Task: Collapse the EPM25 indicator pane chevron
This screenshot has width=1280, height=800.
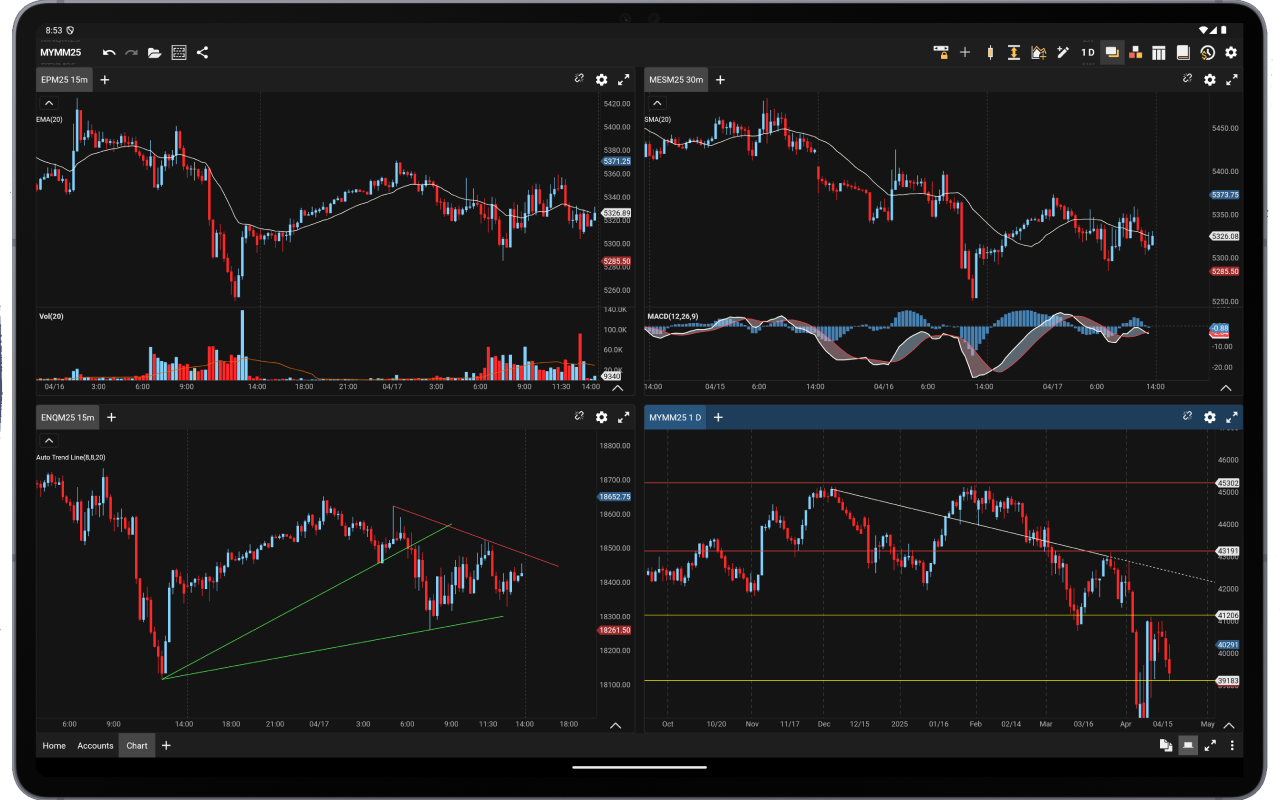Action: pos(48,102)
